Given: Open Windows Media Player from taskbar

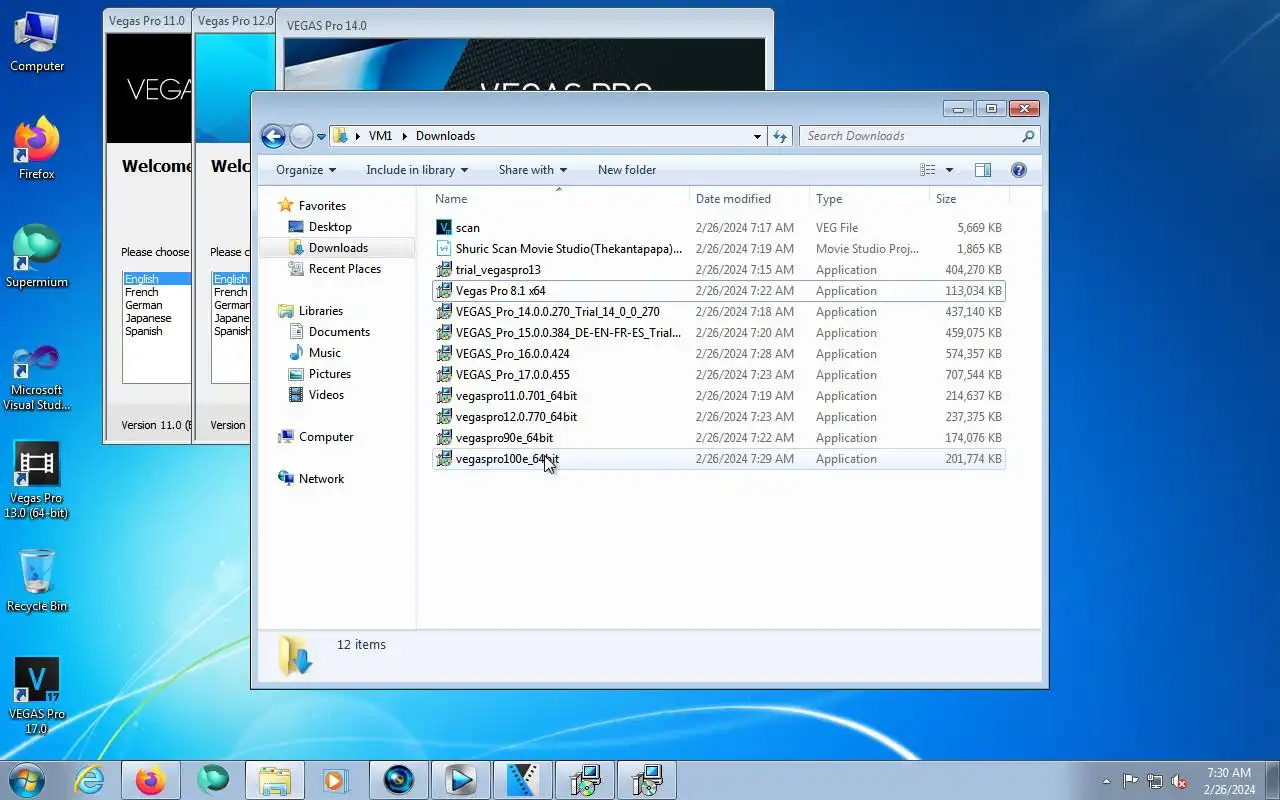Looking at the screenshot, I should pos(337,780).
